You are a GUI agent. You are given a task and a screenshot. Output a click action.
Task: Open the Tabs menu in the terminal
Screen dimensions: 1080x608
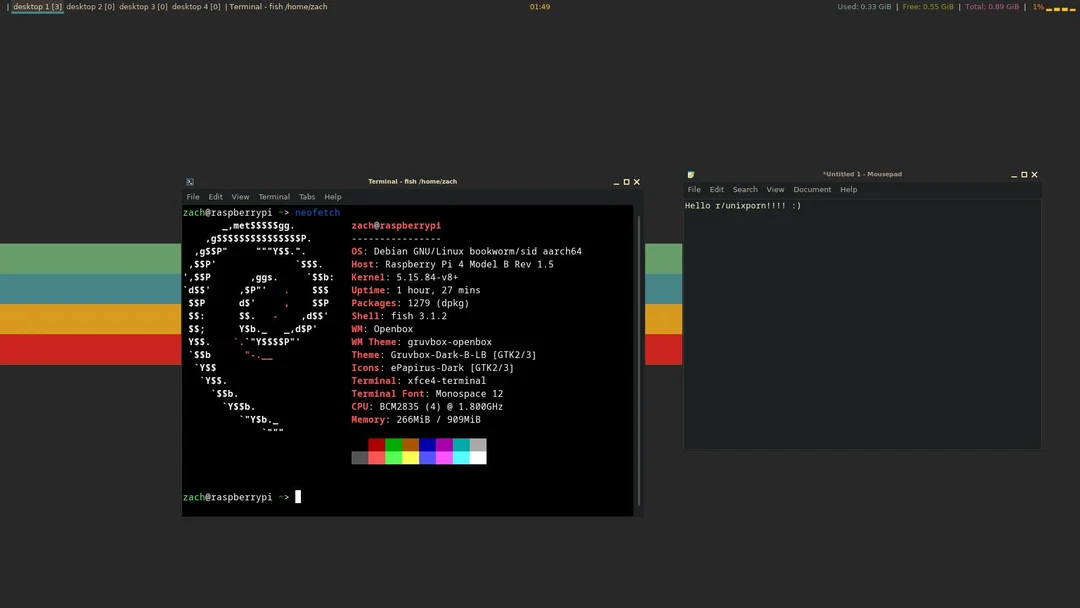coord(307,196)
